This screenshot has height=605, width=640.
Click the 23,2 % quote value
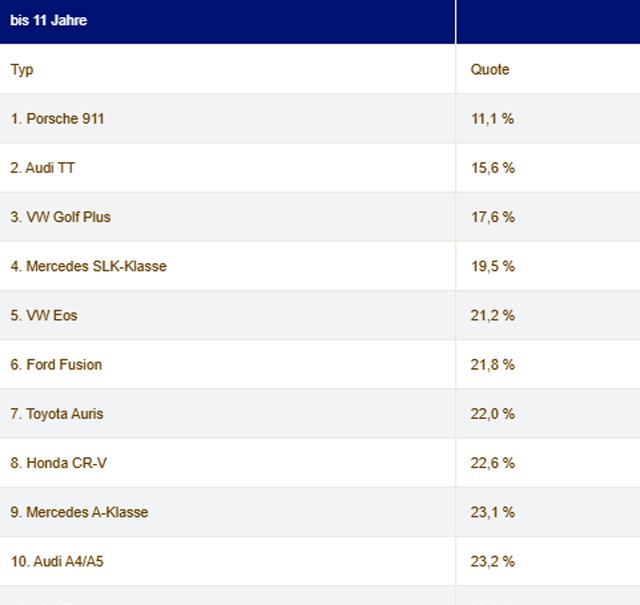[493, 561]
